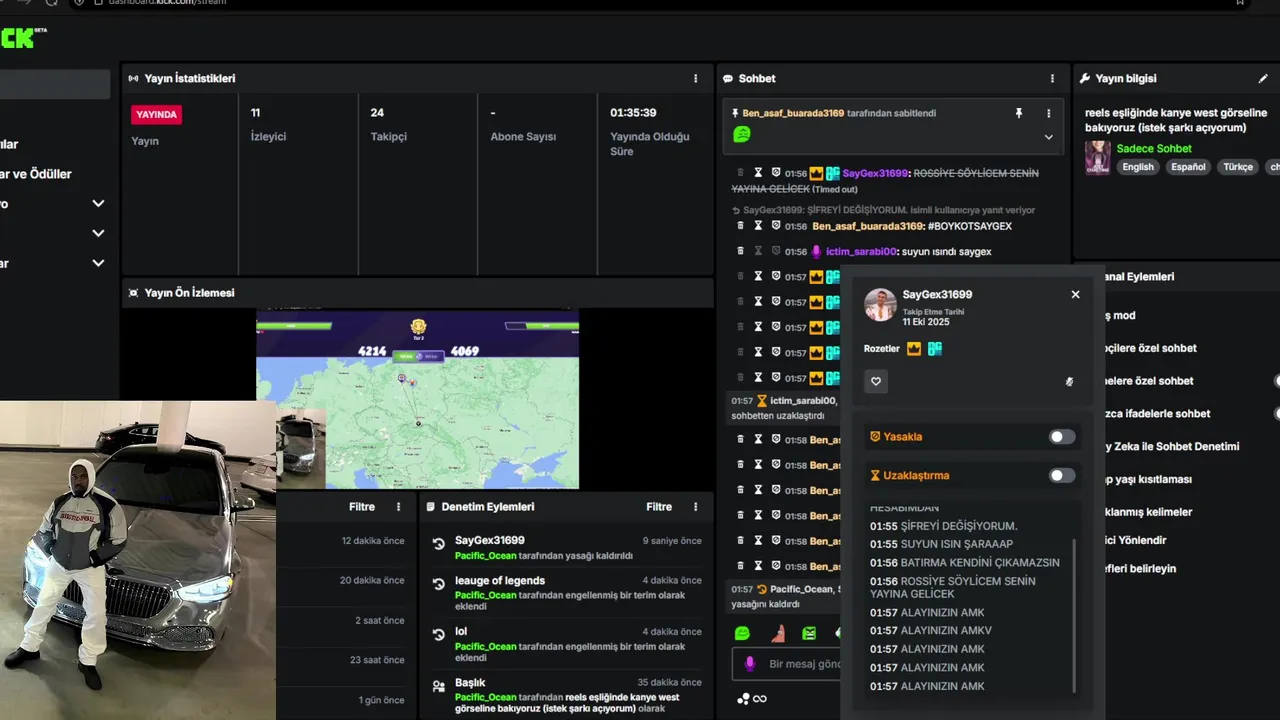
Task: Click the browser bookmark star icon
Action: pos(1241,2)
